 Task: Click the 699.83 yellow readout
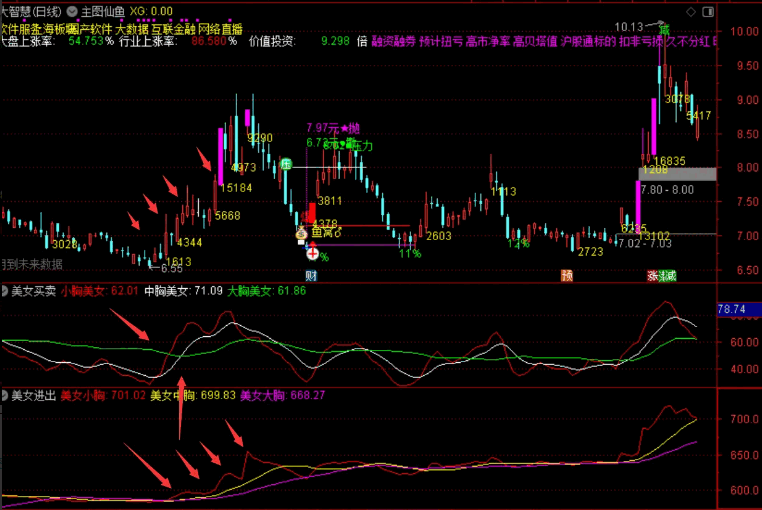click(218, 395)
